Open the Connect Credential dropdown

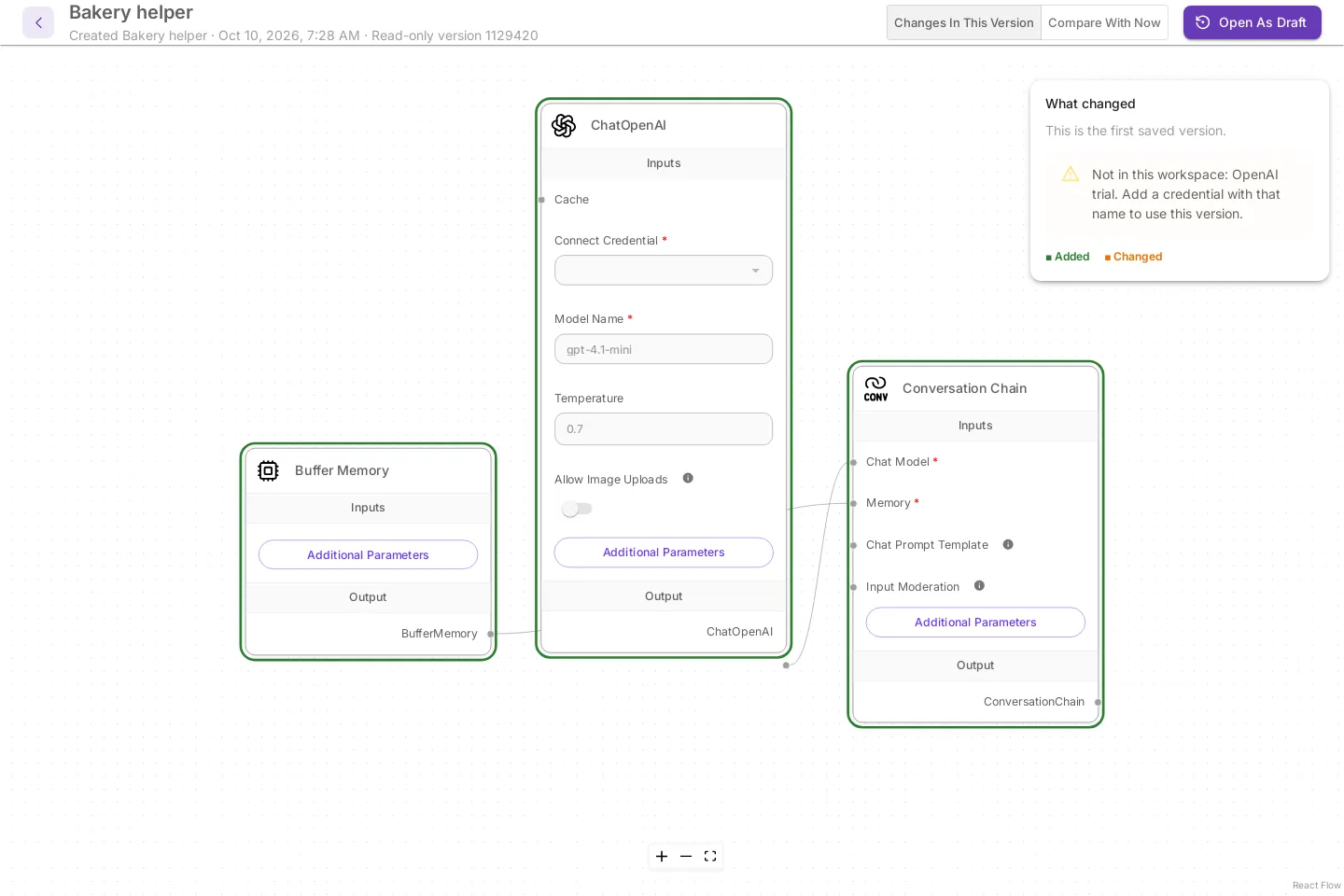[664, 271]
